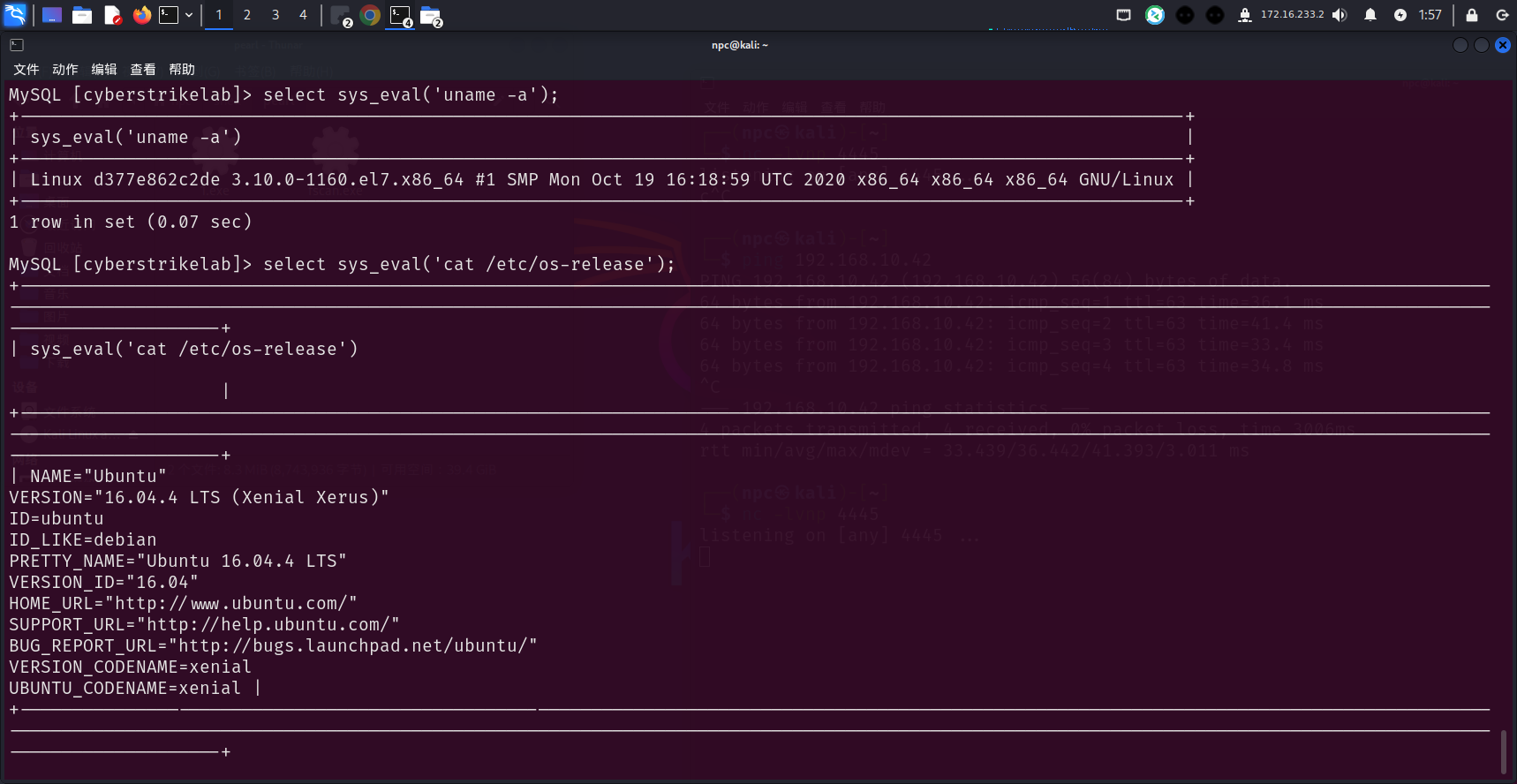Screen dimensions: 1517x784
Task: Click the SUPPORT_URL help.ubuntu.com line
Action: [x=205, y=624]
